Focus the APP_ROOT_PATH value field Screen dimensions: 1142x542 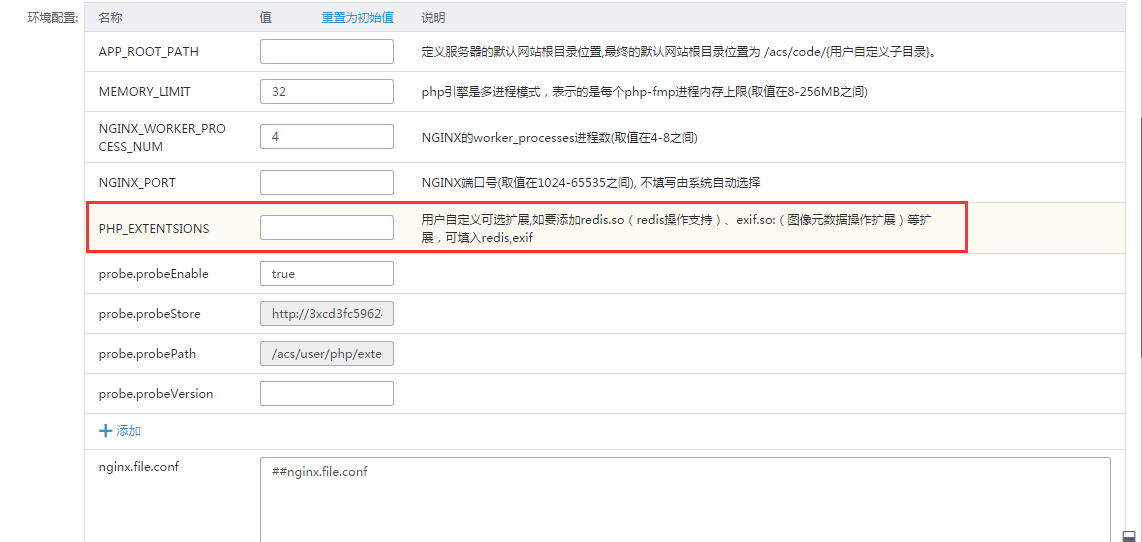coord(327,52)
